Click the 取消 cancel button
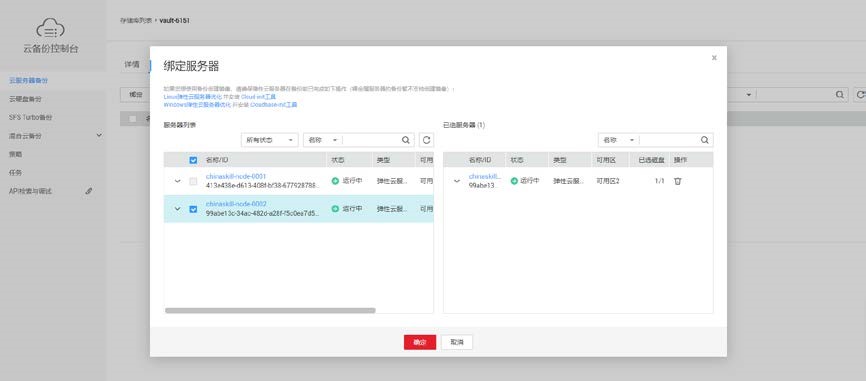This screenshot has width=866, height=381. coord(457,342)
